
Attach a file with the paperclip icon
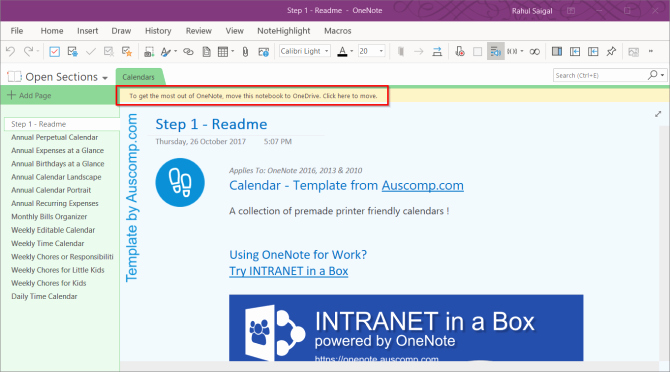(x=245, y=52)
